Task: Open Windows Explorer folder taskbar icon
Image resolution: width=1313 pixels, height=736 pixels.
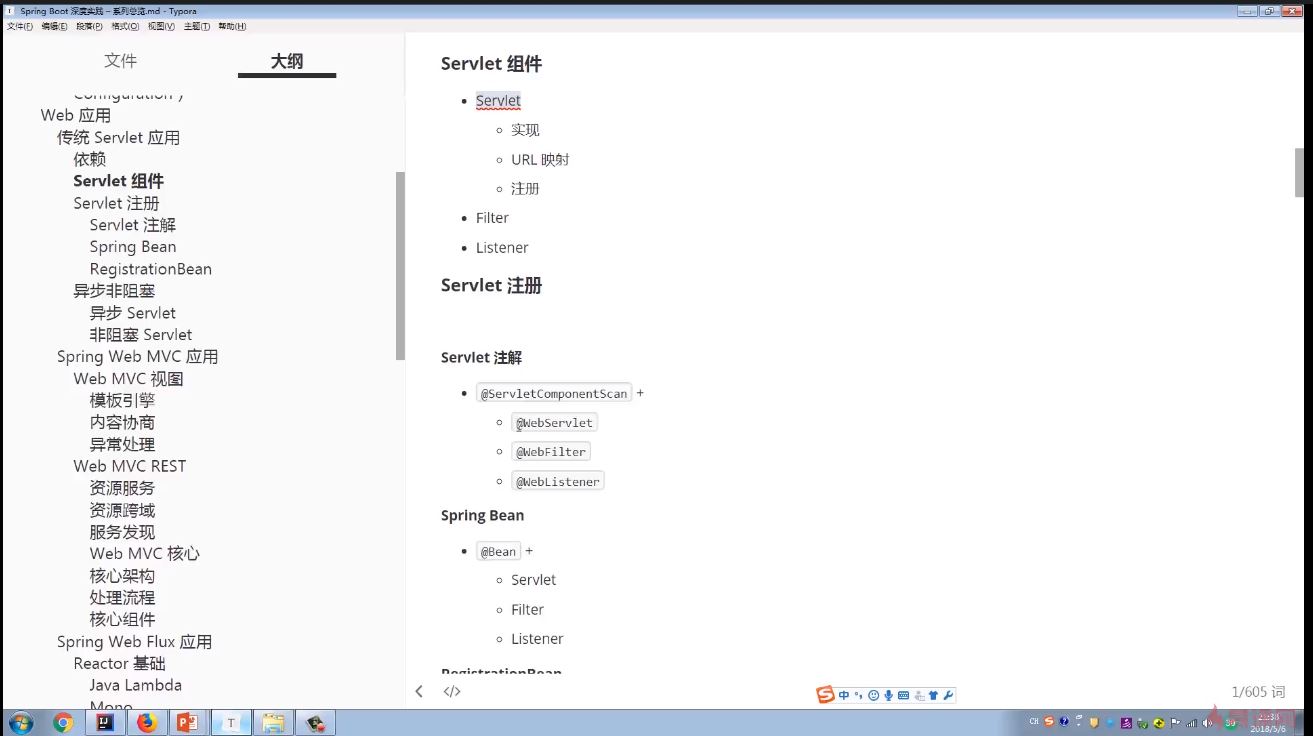Action: pos(273,722)
